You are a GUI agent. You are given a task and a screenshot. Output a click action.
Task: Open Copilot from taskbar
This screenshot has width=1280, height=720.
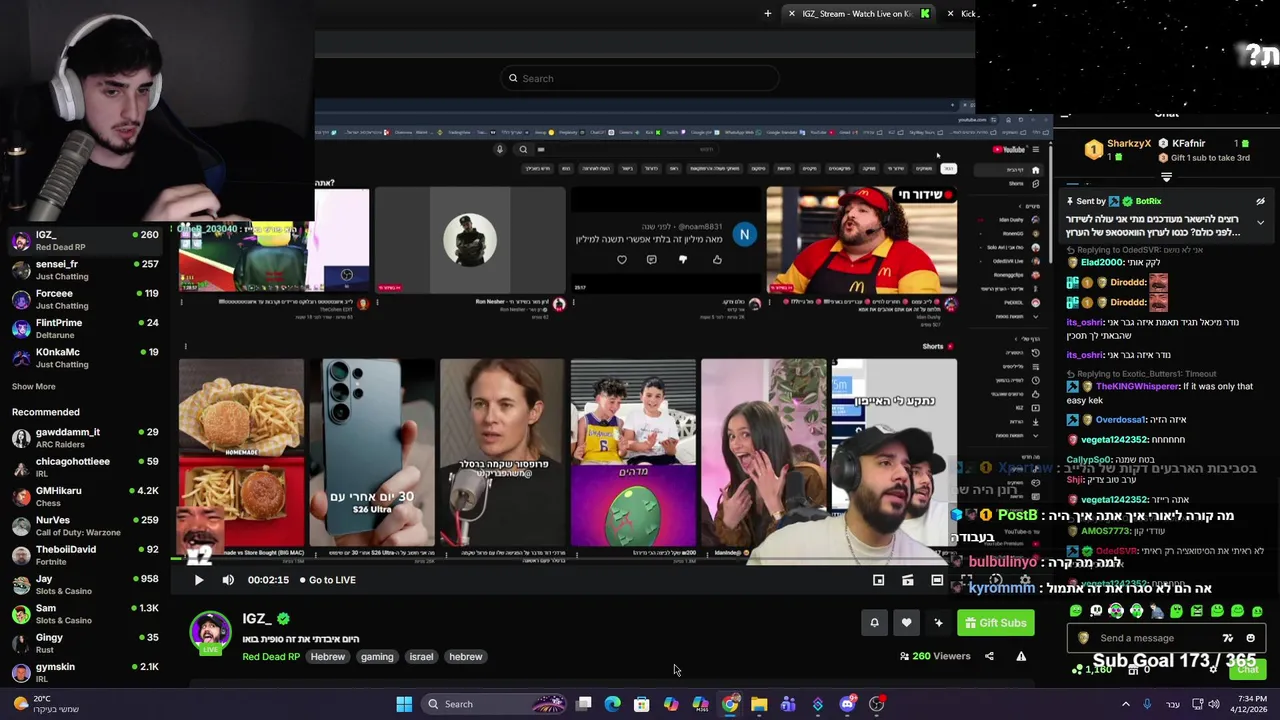pos(671,704)
